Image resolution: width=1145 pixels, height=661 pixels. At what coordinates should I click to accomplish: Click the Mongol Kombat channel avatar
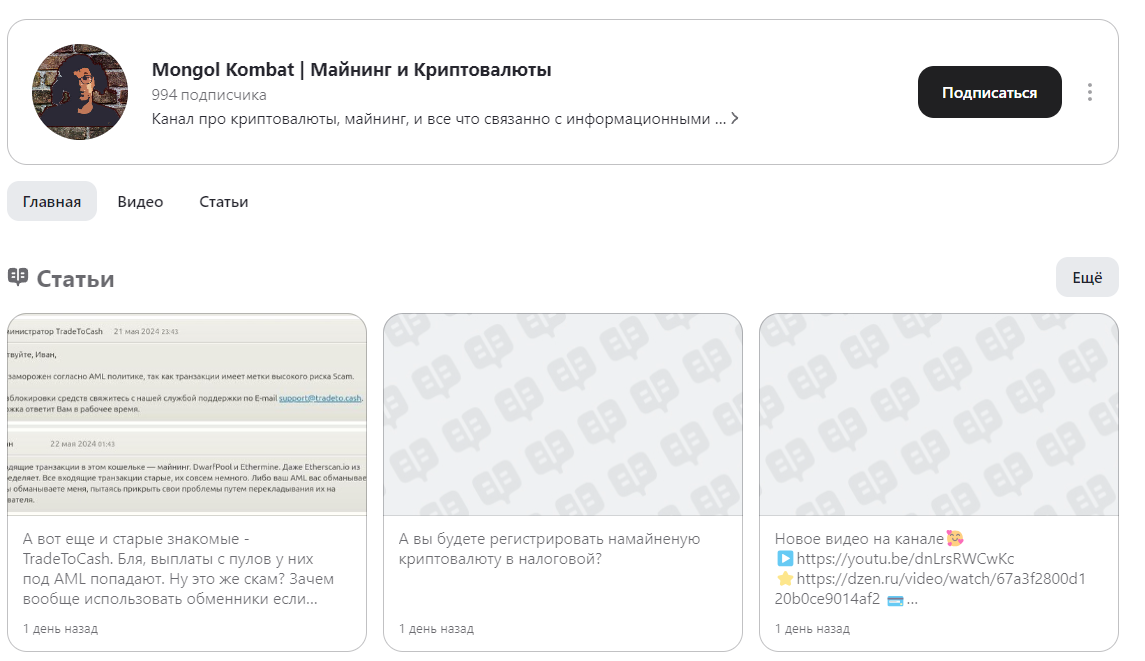tap(80, 92)
